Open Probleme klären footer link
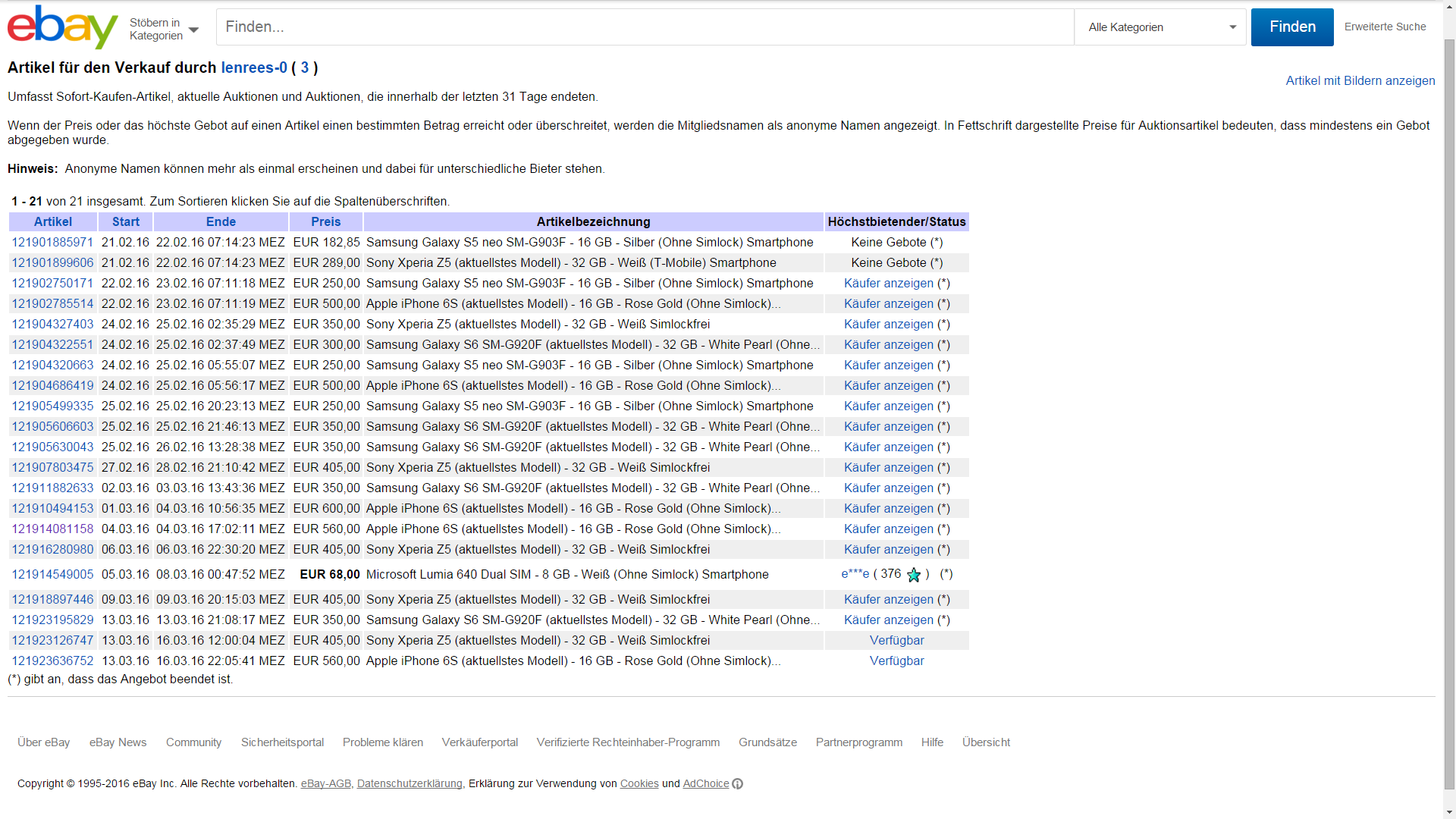This screenshot has height=819, width=1456. (x=383, y=742)
